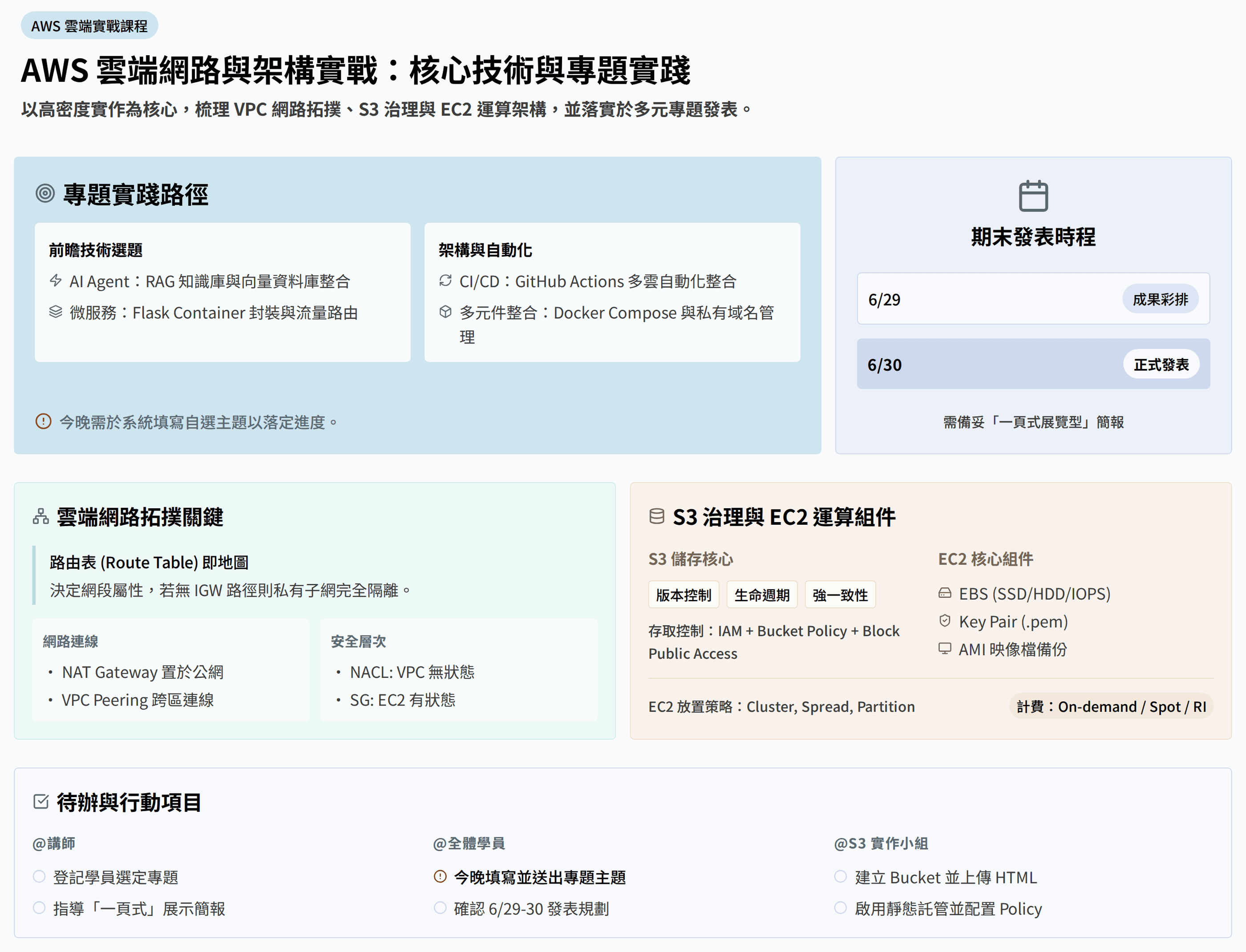Click the database icon beside S3 治理
This screenshot has height=952, width=1246.
point(657,517)
